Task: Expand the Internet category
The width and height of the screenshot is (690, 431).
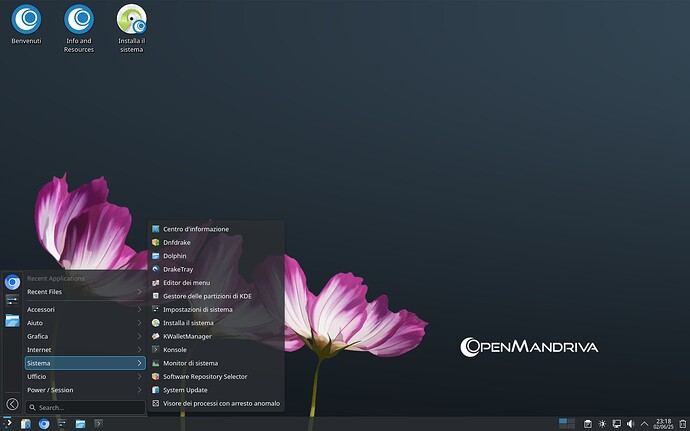Action: tap(85, 350)
